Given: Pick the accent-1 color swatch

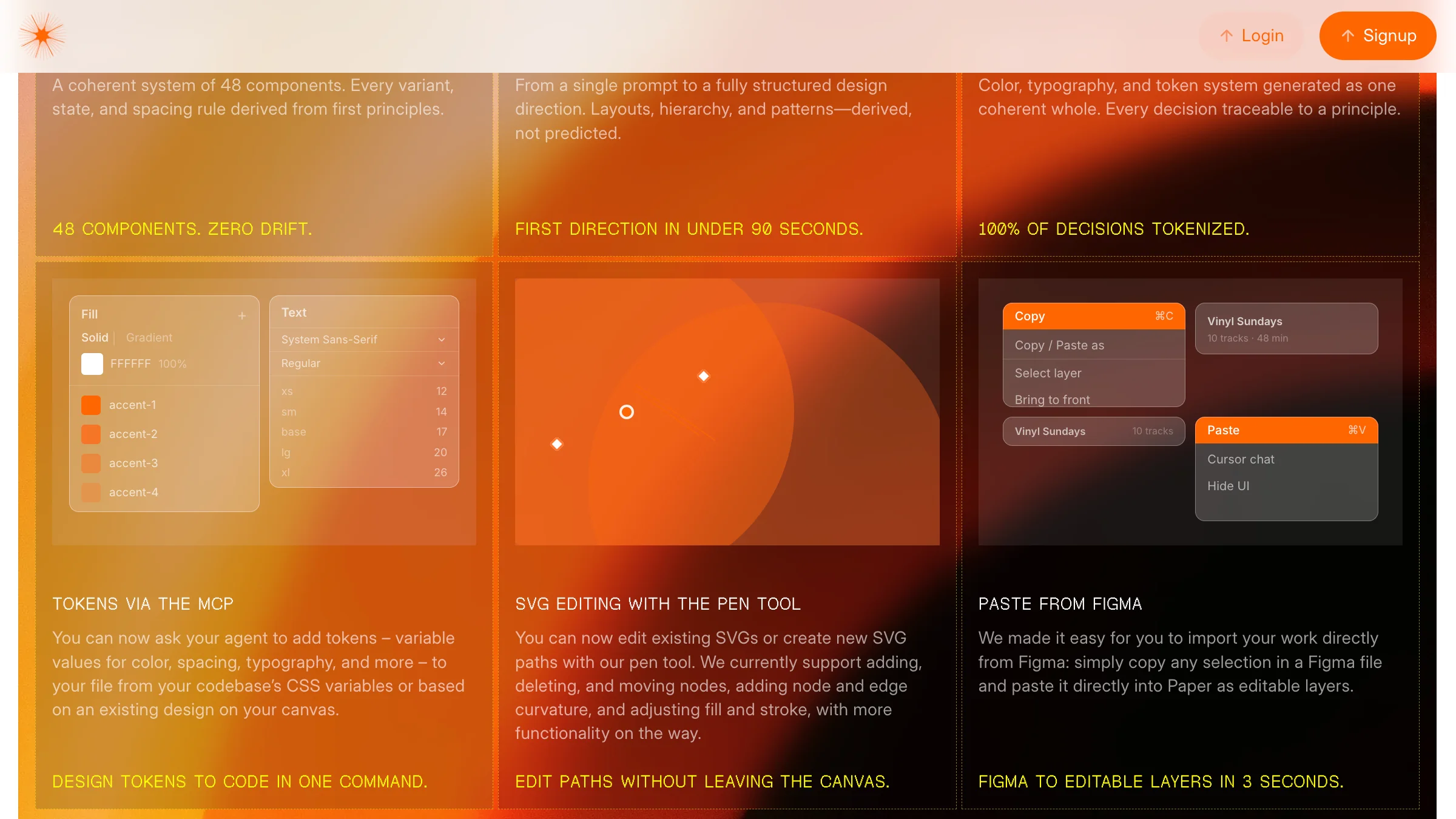Looking at the screenshot, I should pos(91,405).
